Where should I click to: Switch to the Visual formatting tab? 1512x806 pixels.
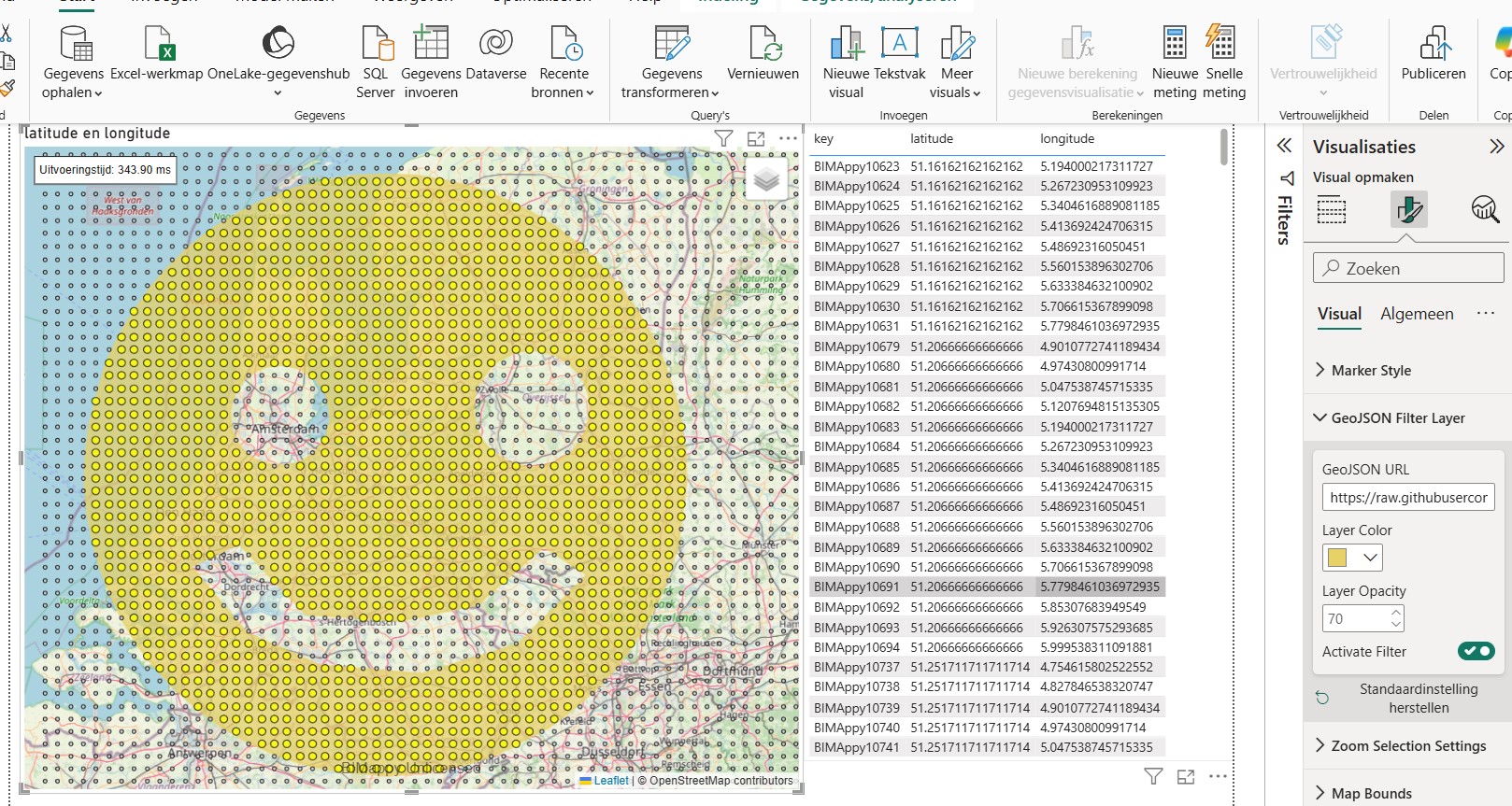point(1339,314)
